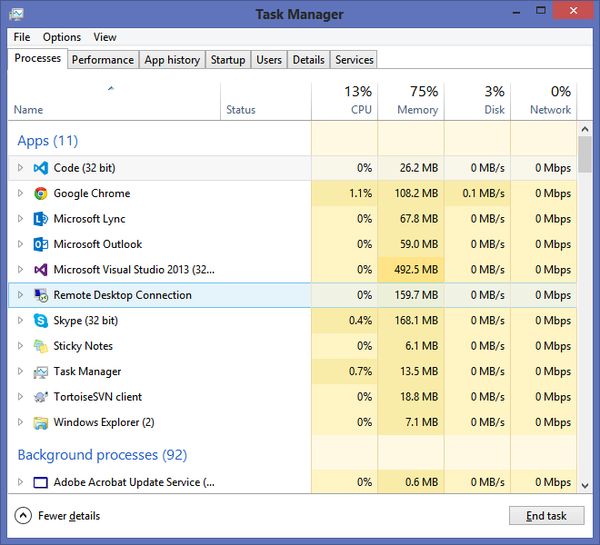Expand the TortoiseSVN client entry
Viewport: 600px width, 545px height.
pyautogui.click(x=20, y=397)
